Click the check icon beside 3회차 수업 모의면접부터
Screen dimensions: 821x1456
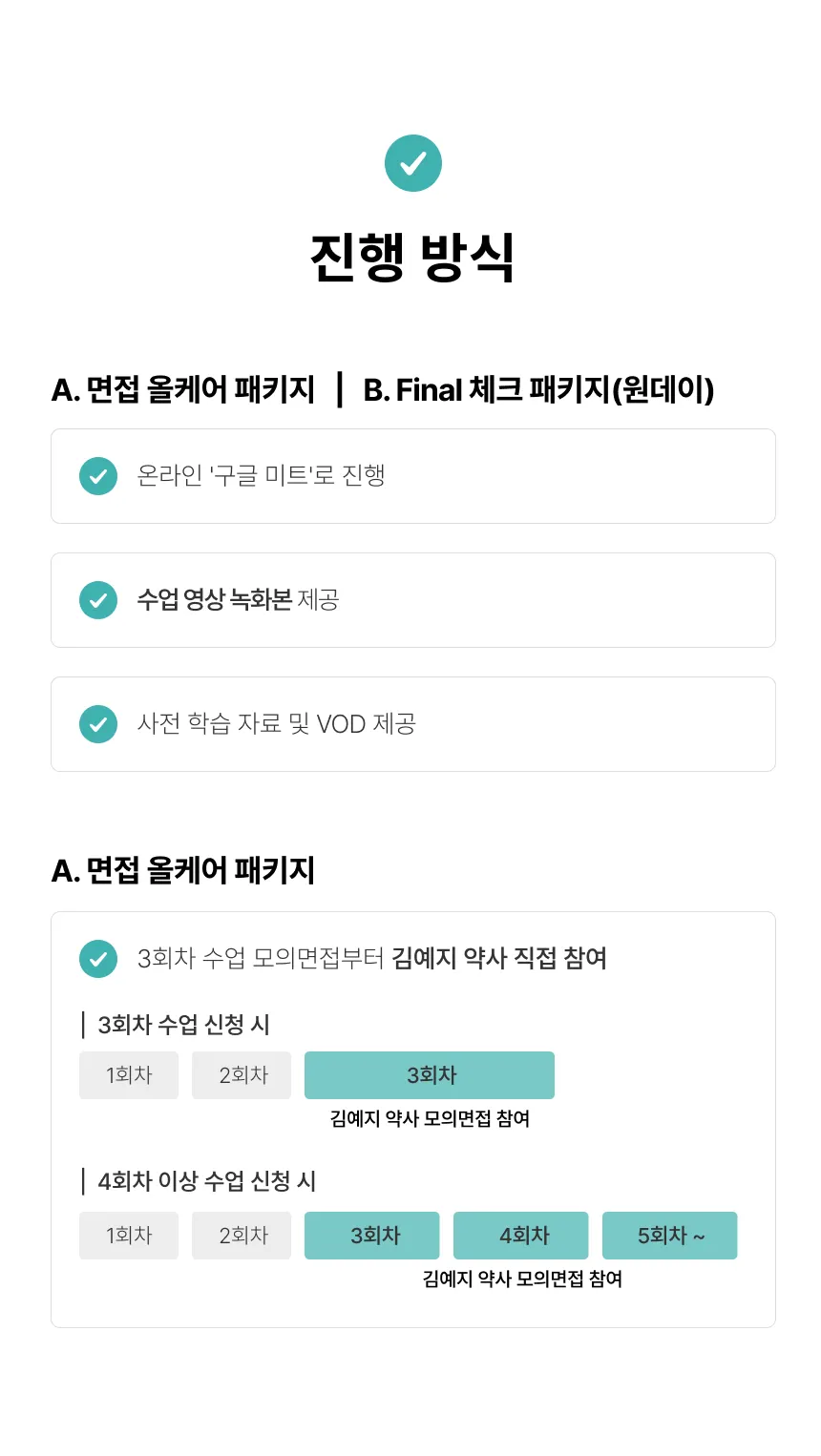98,959
